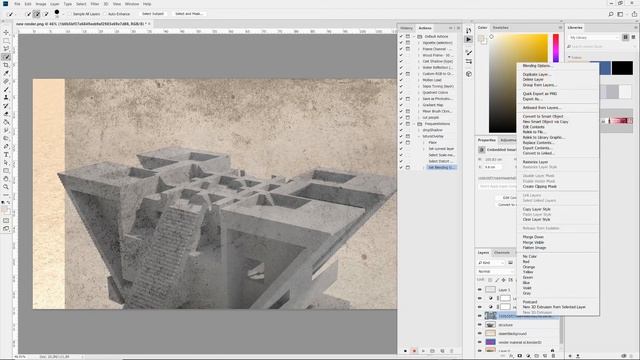Choose Rasterize Layer in context menu
The width and height of the screenshot is (640, 360).
coord(535,162)
